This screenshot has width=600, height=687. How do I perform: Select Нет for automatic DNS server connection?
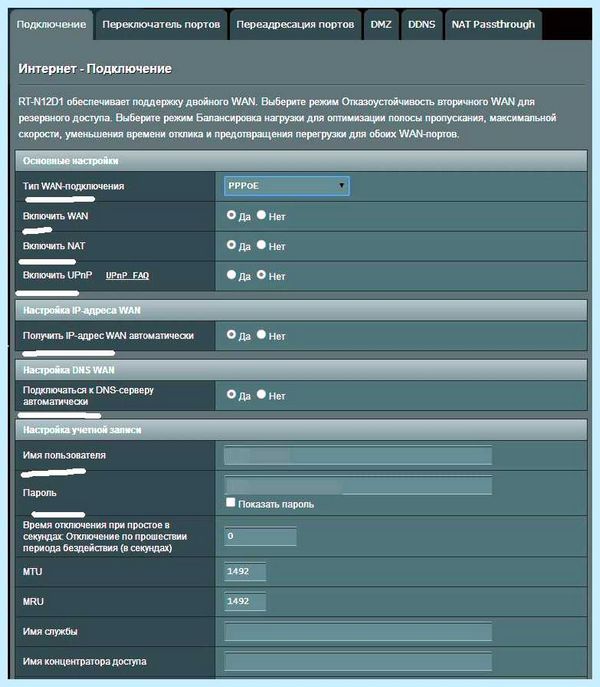click(261, 394)
